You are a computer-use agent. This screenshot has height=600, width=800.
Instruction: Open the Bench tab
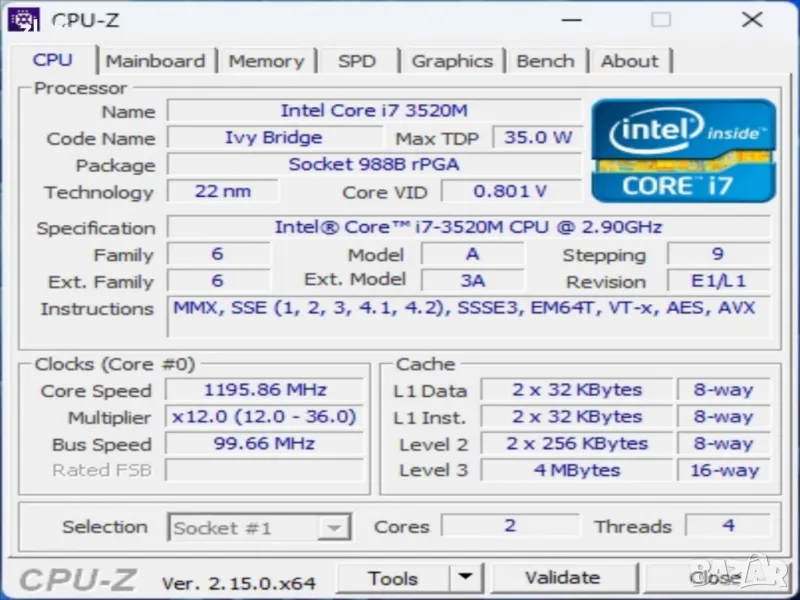(x=545, y=61)
